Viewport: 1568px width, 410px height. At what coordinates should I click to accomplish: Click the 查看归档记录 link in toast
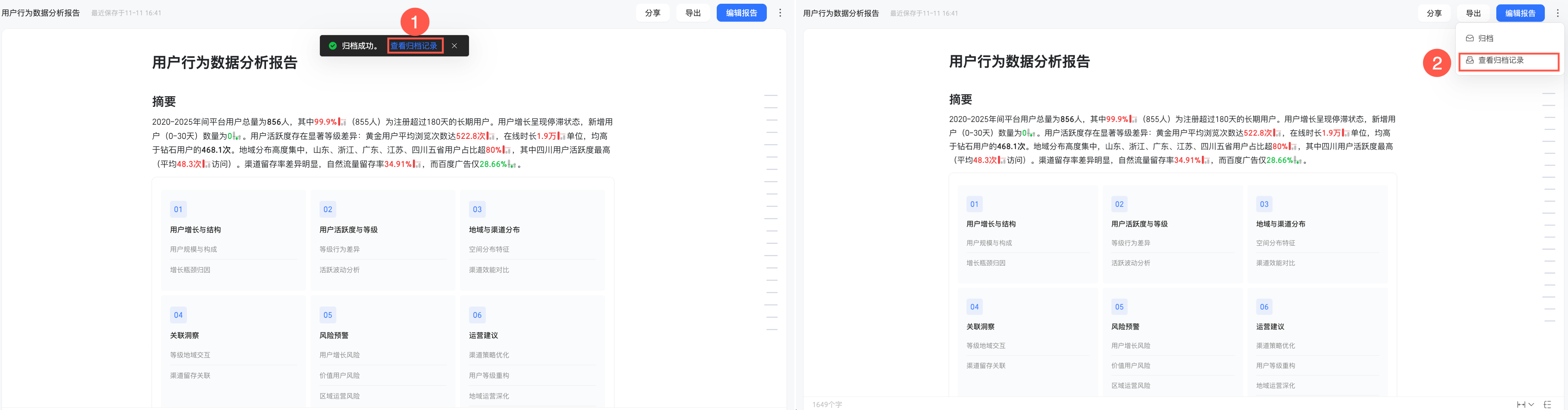click(414, 46)
